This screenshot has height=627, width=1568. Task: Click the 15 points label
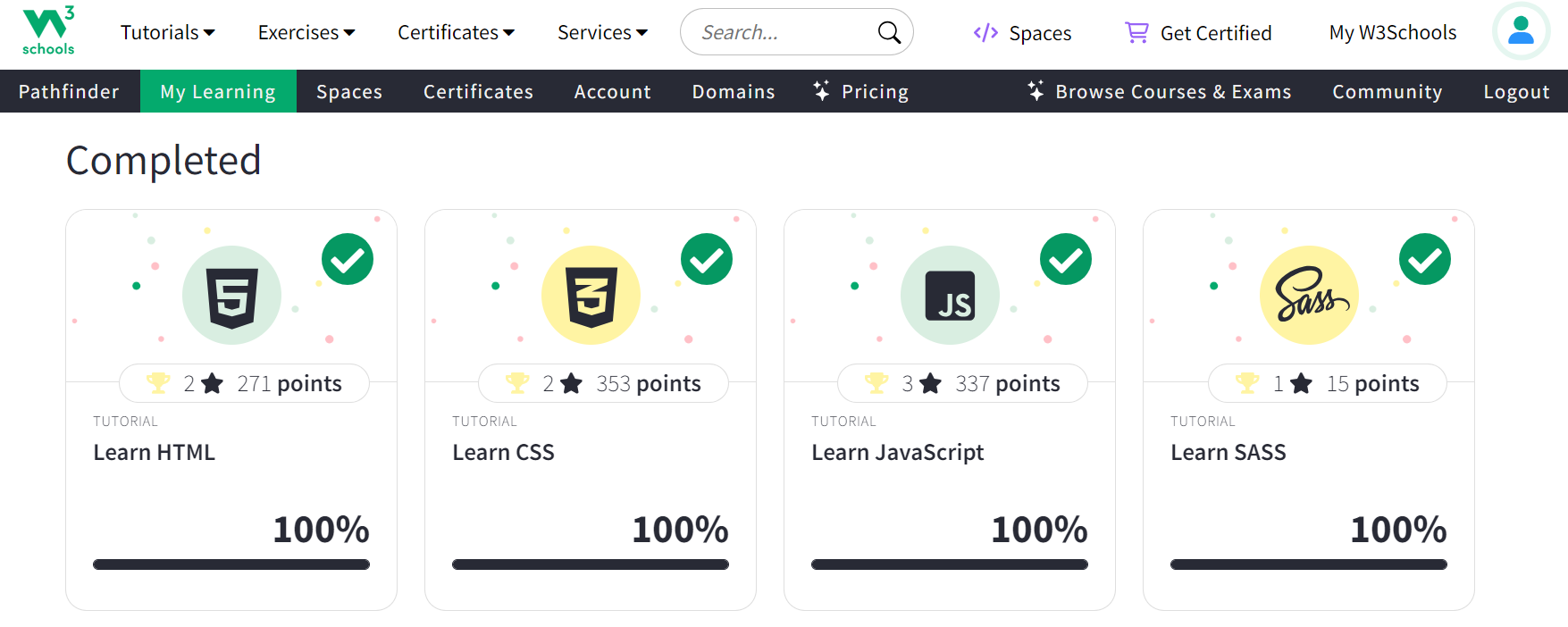(1373, 383)
